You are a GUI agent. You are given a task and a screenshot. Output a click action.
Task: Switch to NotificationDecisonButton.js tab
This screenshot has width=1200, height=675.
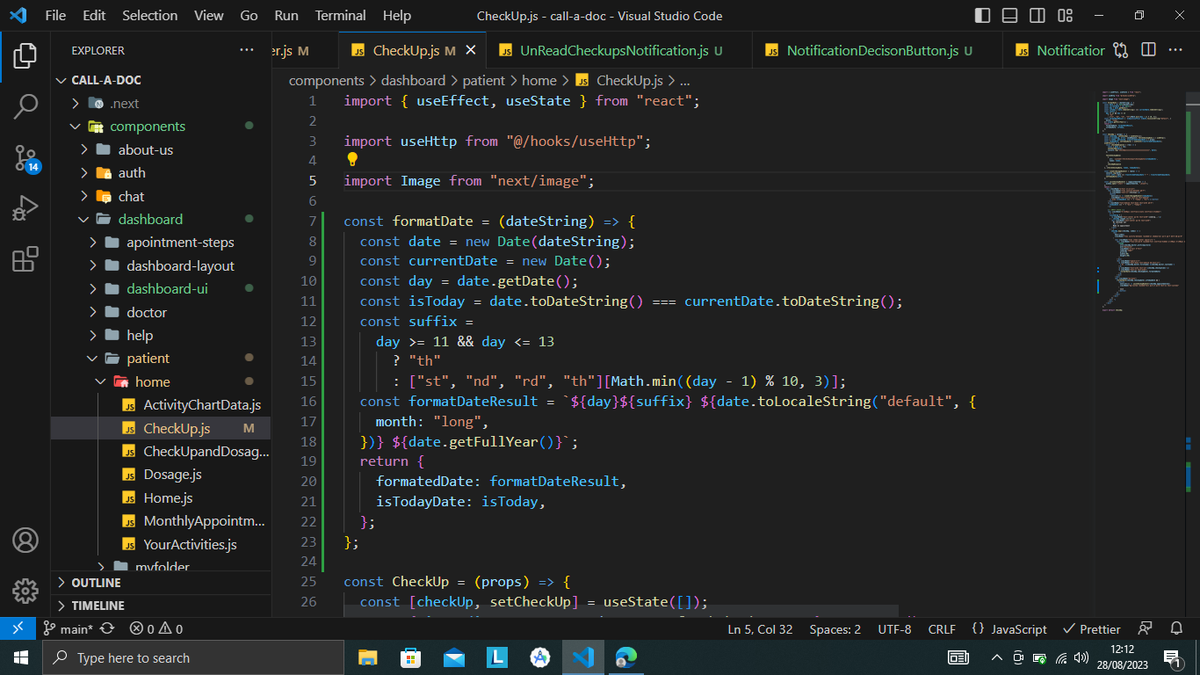tap(879, 50)
